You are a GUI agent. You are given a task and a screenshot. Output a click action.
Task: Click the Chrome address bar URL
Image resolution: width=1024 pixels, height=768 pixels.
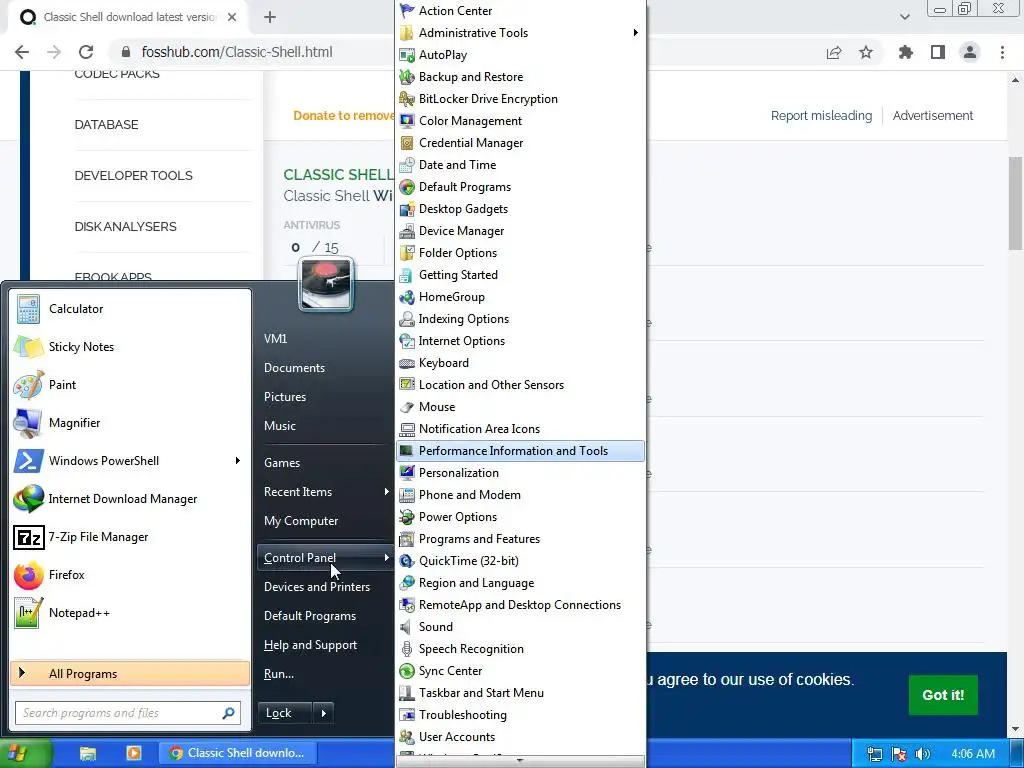coord(237,52)
